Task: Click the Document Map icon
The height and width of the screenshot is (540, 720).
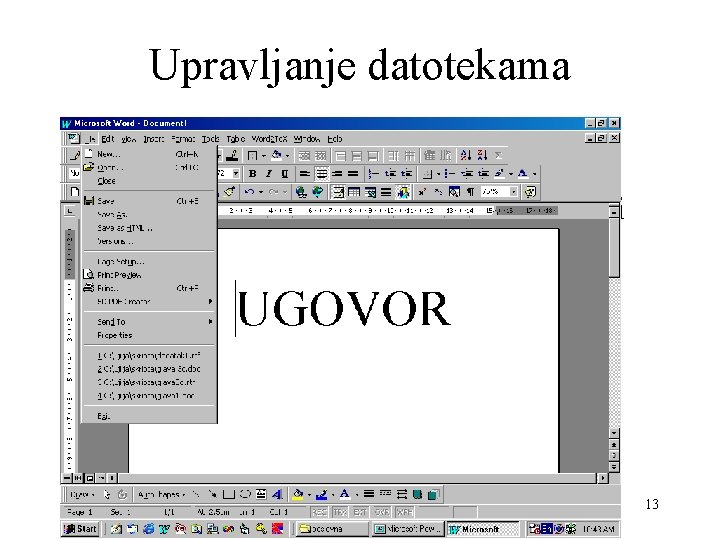Action: click(454, 192)
